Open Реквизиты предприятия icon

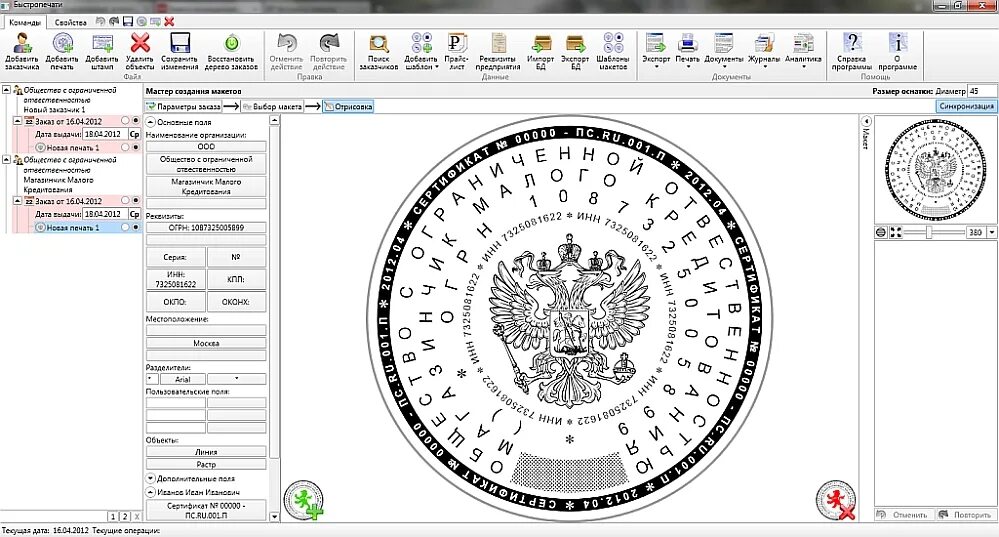(498, 43)
